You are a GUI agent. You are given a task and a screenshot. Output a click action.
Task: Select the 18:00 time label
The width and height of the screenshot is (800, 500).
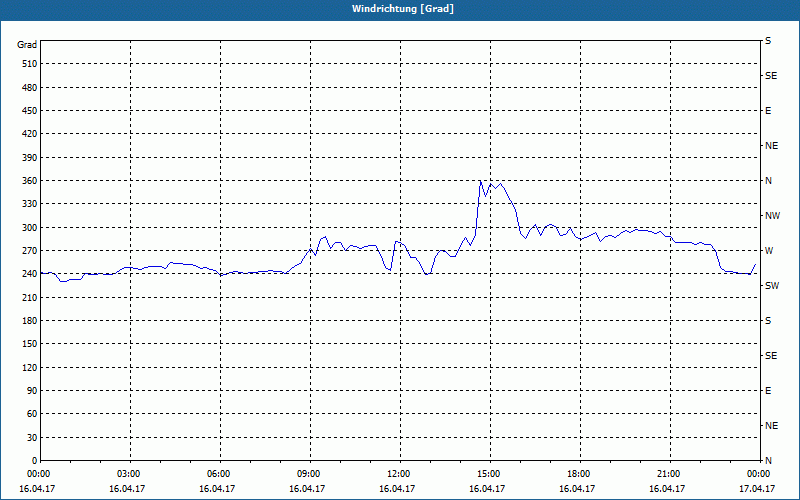577,474
